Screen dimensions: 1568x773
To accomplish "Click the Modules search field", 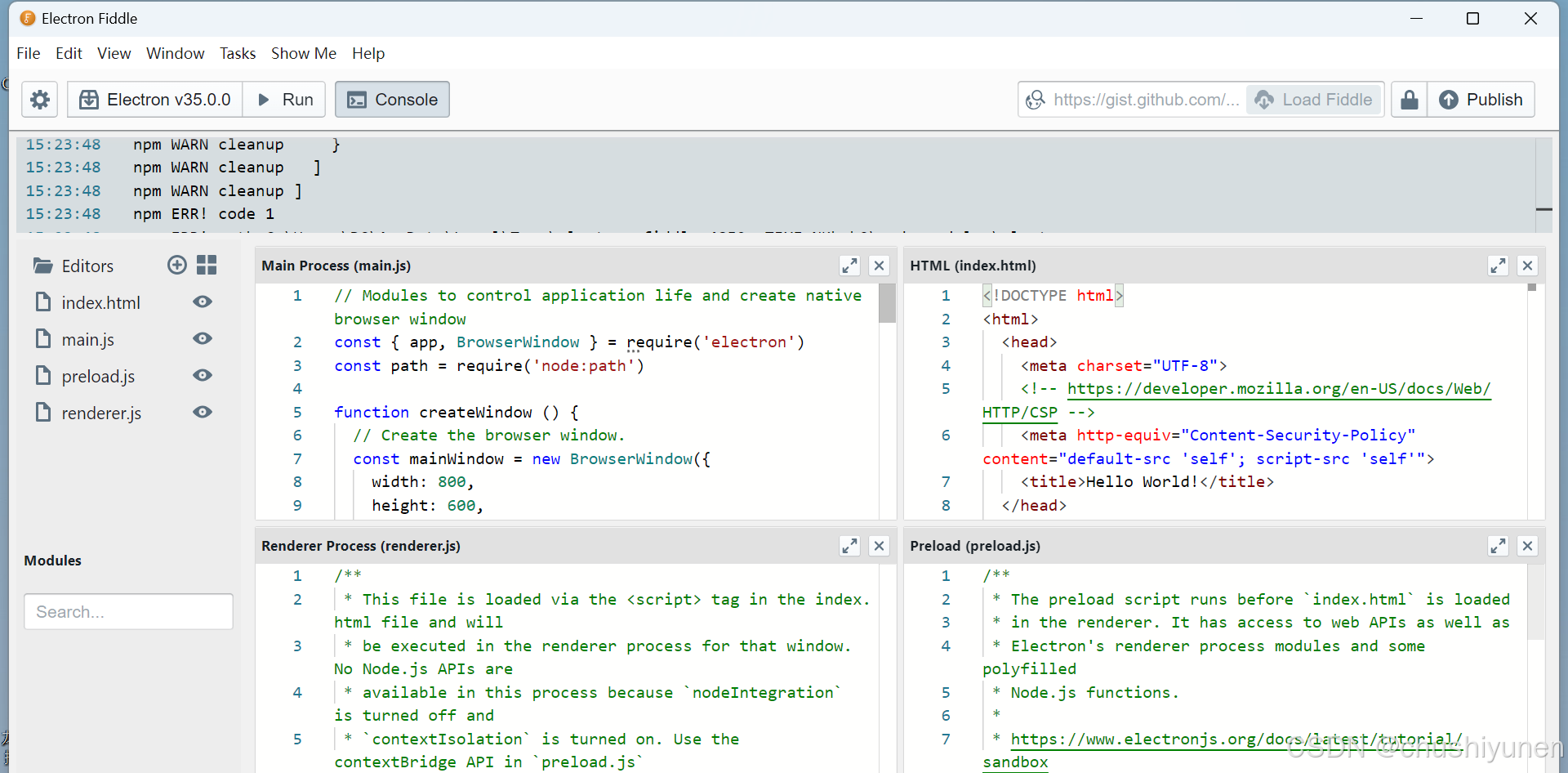I will [x=128, y=611].
